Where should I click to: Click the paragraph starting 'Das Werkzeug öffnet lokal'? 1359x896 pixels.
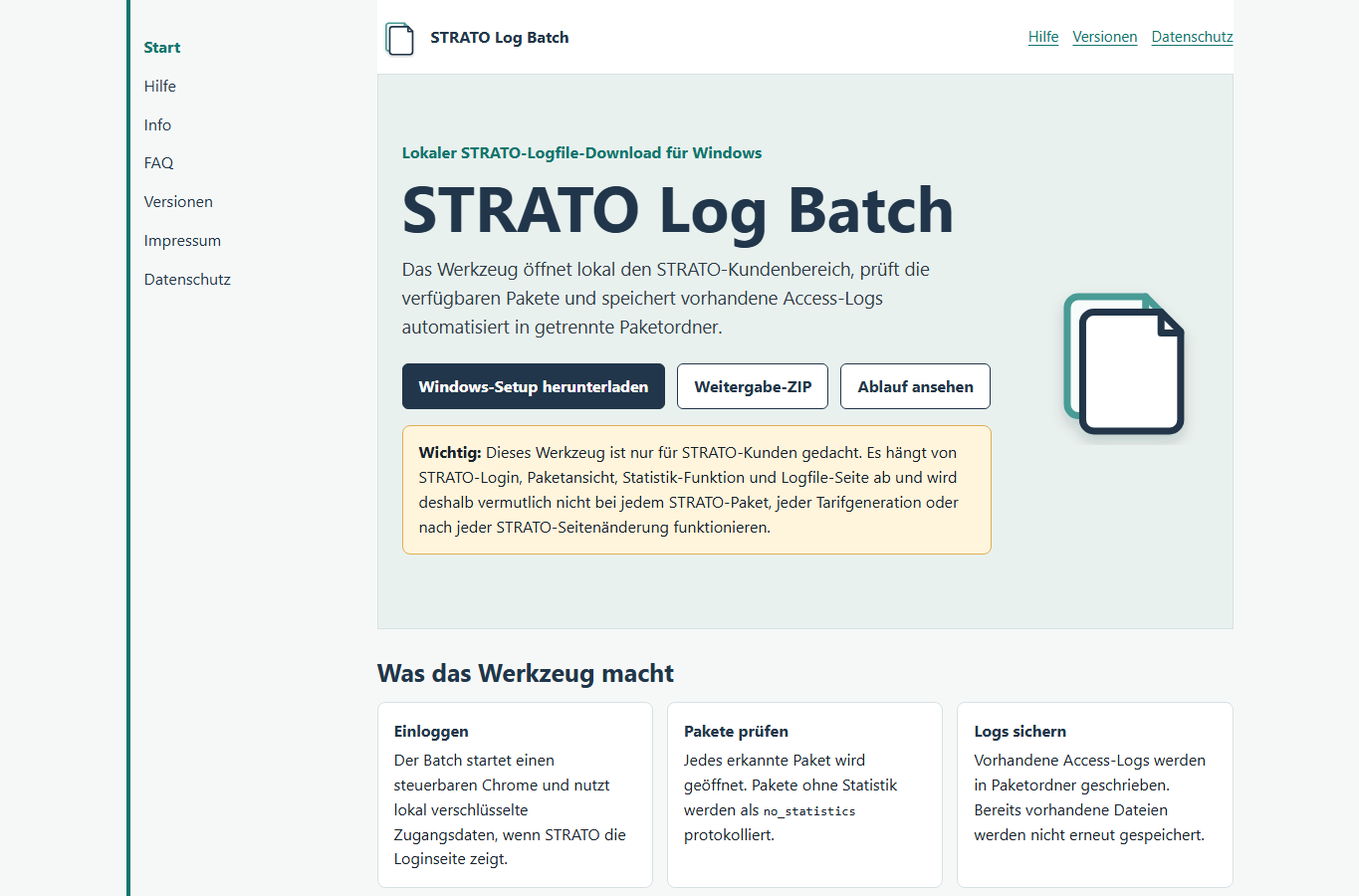(666, 299)
